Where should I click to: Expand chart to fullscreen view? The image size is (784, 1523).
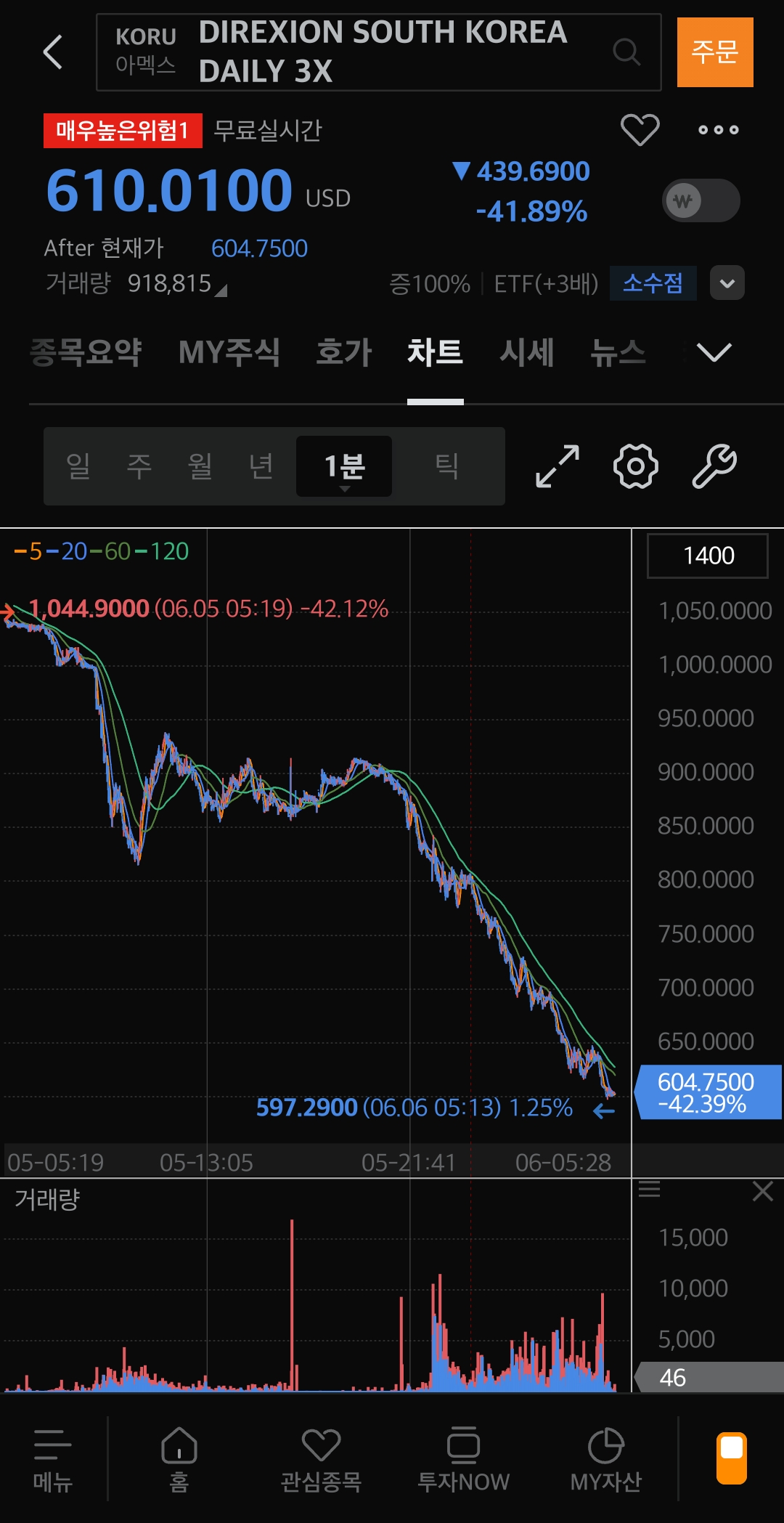(558, 466)
